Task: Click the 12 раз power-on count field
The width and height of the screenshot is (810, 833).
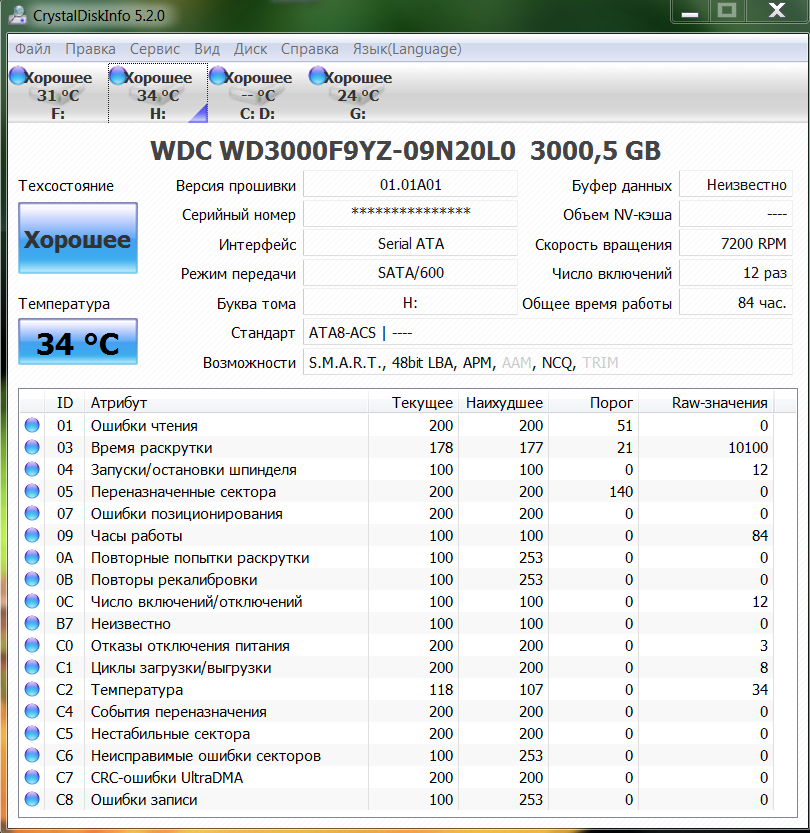Action: (736, 273)
